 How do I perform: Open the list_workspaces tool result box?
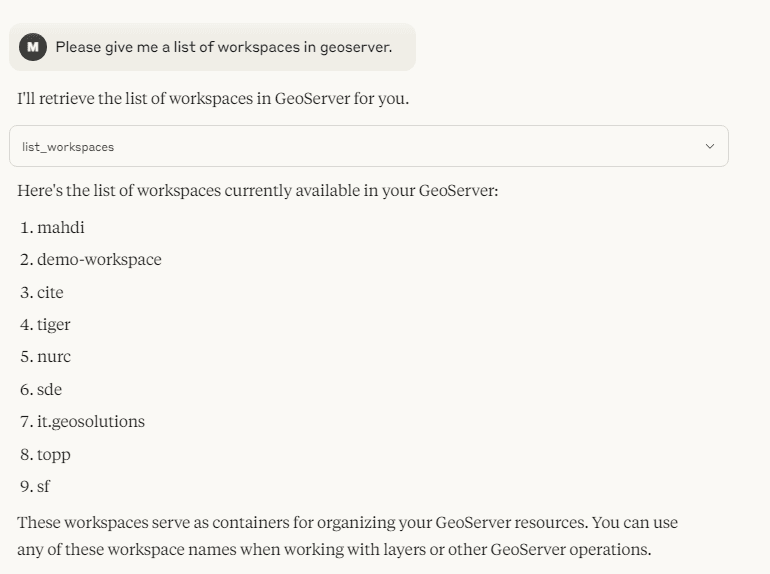(369, 146)
